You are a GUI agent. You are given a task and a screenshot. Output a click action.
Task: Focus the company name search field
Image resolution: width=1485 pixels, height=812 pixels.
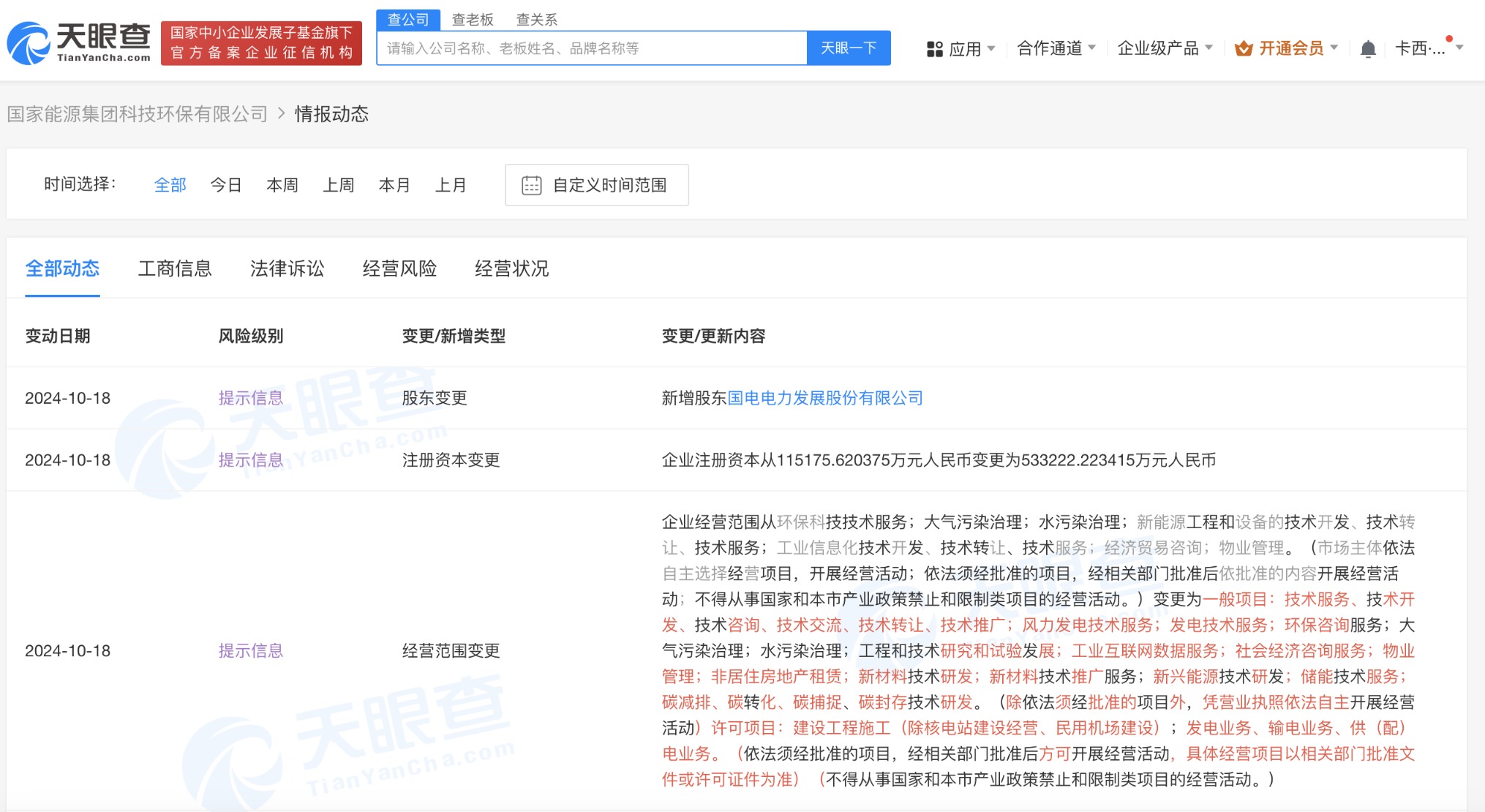(592, 48)
